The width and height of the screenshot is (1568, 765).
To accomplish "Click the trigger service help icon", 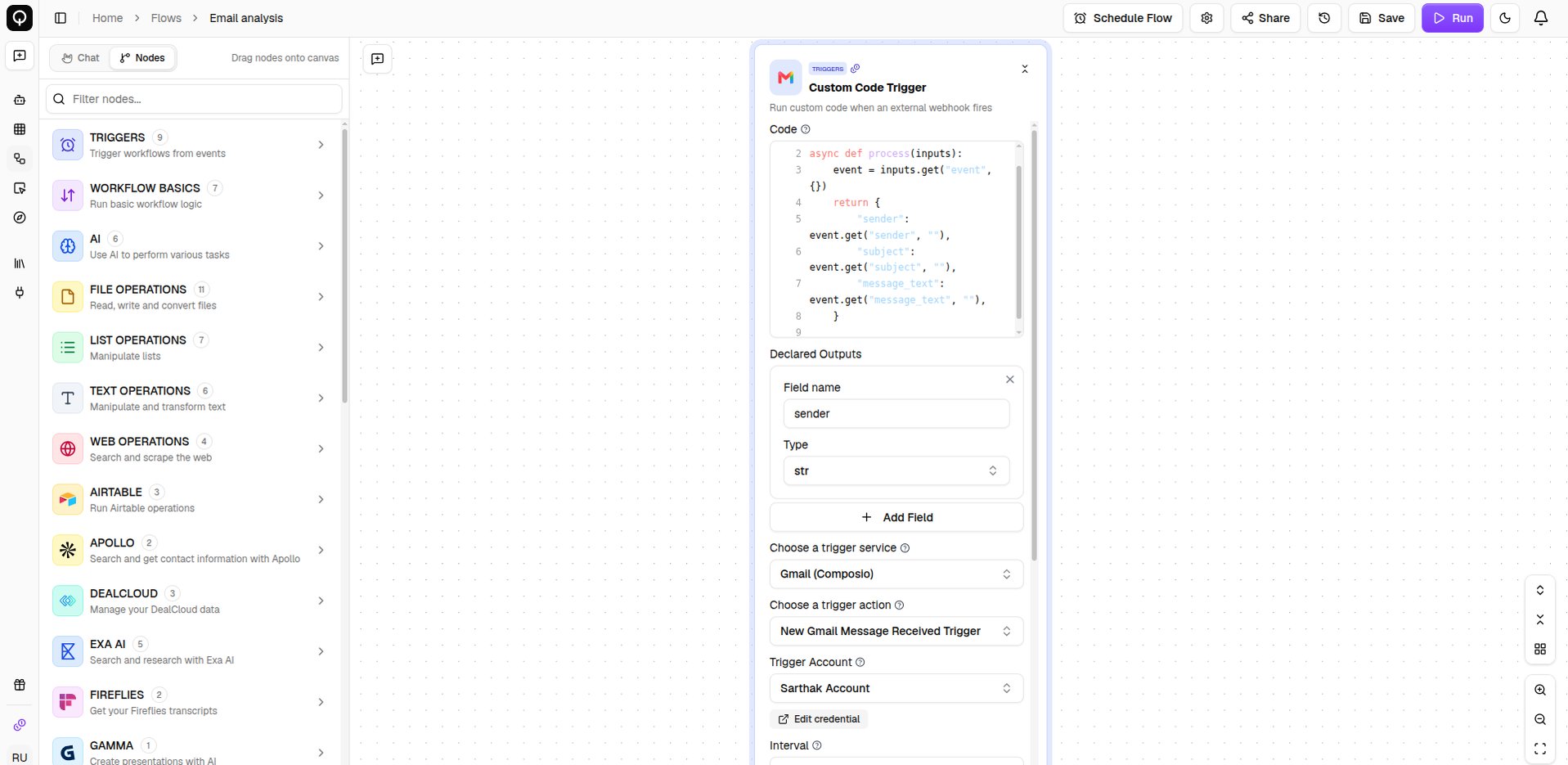I will pos(905,548).
